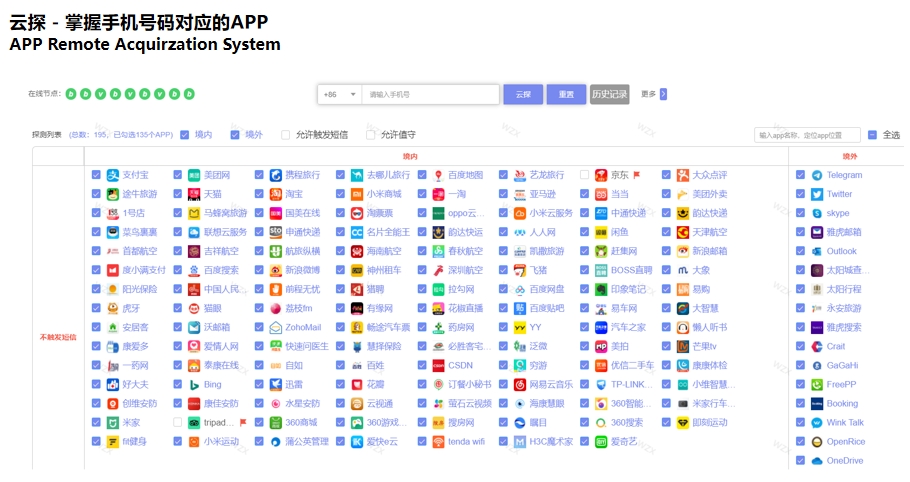Click the 携程旅行 app icon

click(x=276, y=175)
